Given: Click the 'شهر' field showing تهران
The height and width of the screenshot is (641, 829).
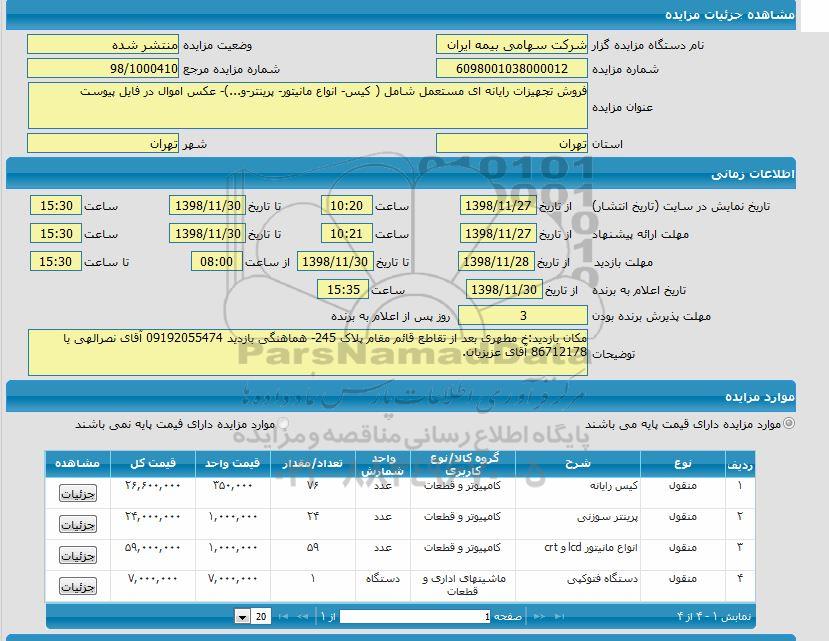Looking at the screenshot, I should [x=103, y=143].
